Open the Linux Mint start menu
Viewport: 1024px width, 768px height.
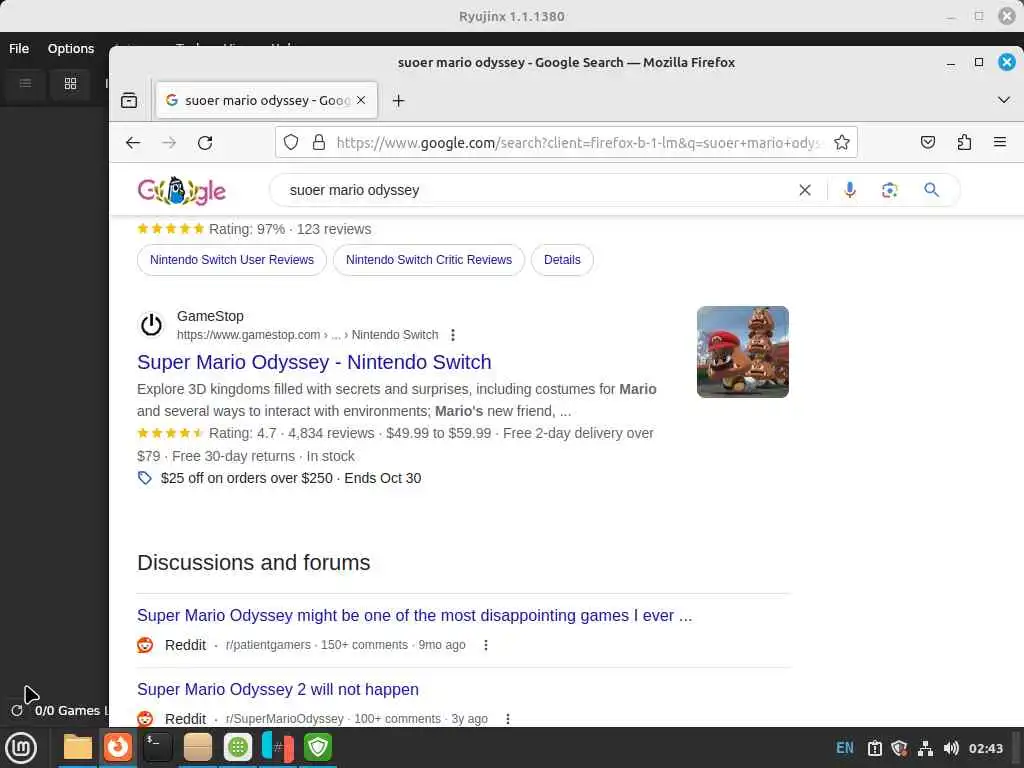[x=21, y=748]
